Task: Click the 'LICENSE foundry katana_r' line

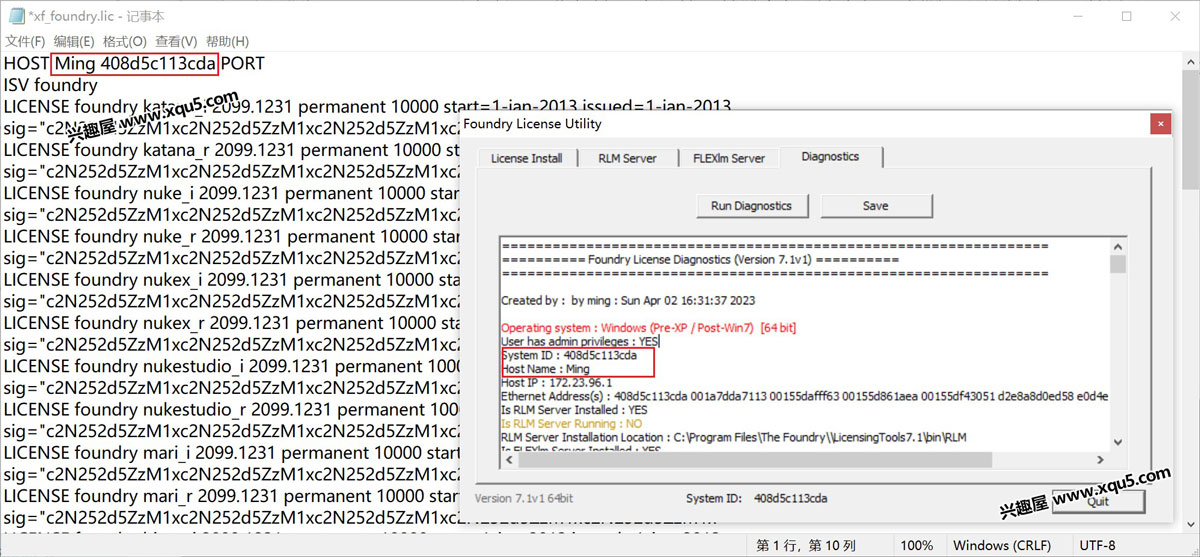Action: pos(231,150)
